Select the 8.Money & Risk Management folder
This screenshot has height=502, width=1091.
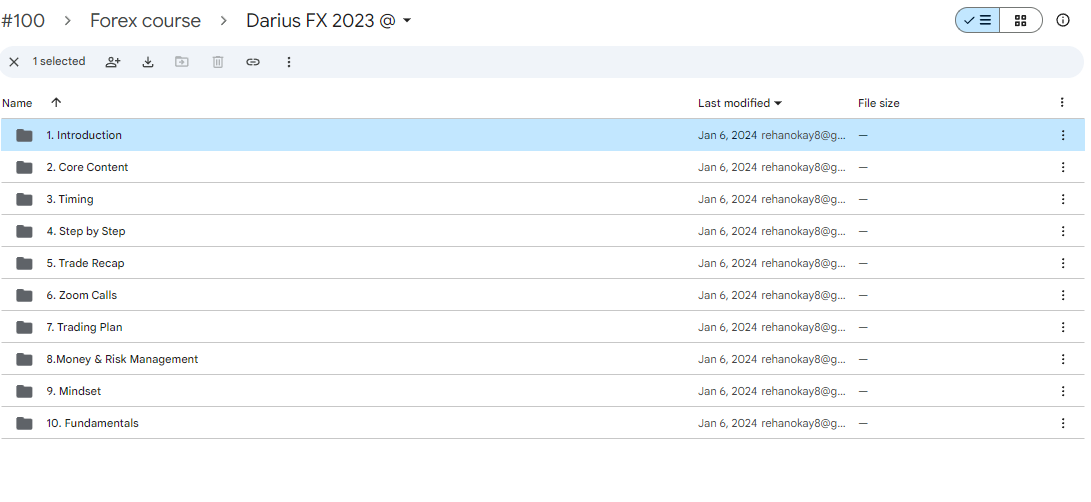point(122,359)
